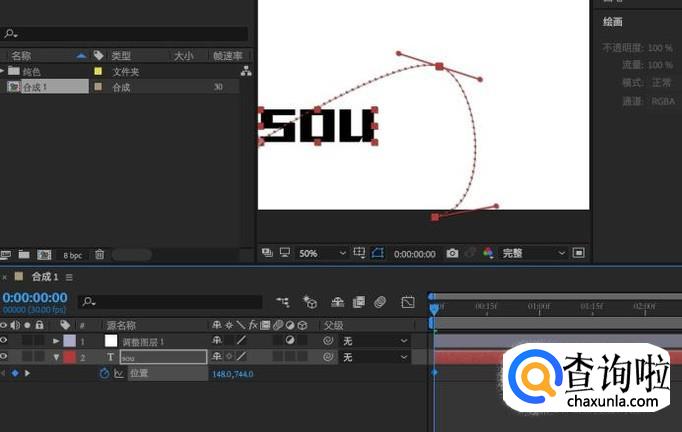Collapse the sou layer properties triangle

pos(56,357)
